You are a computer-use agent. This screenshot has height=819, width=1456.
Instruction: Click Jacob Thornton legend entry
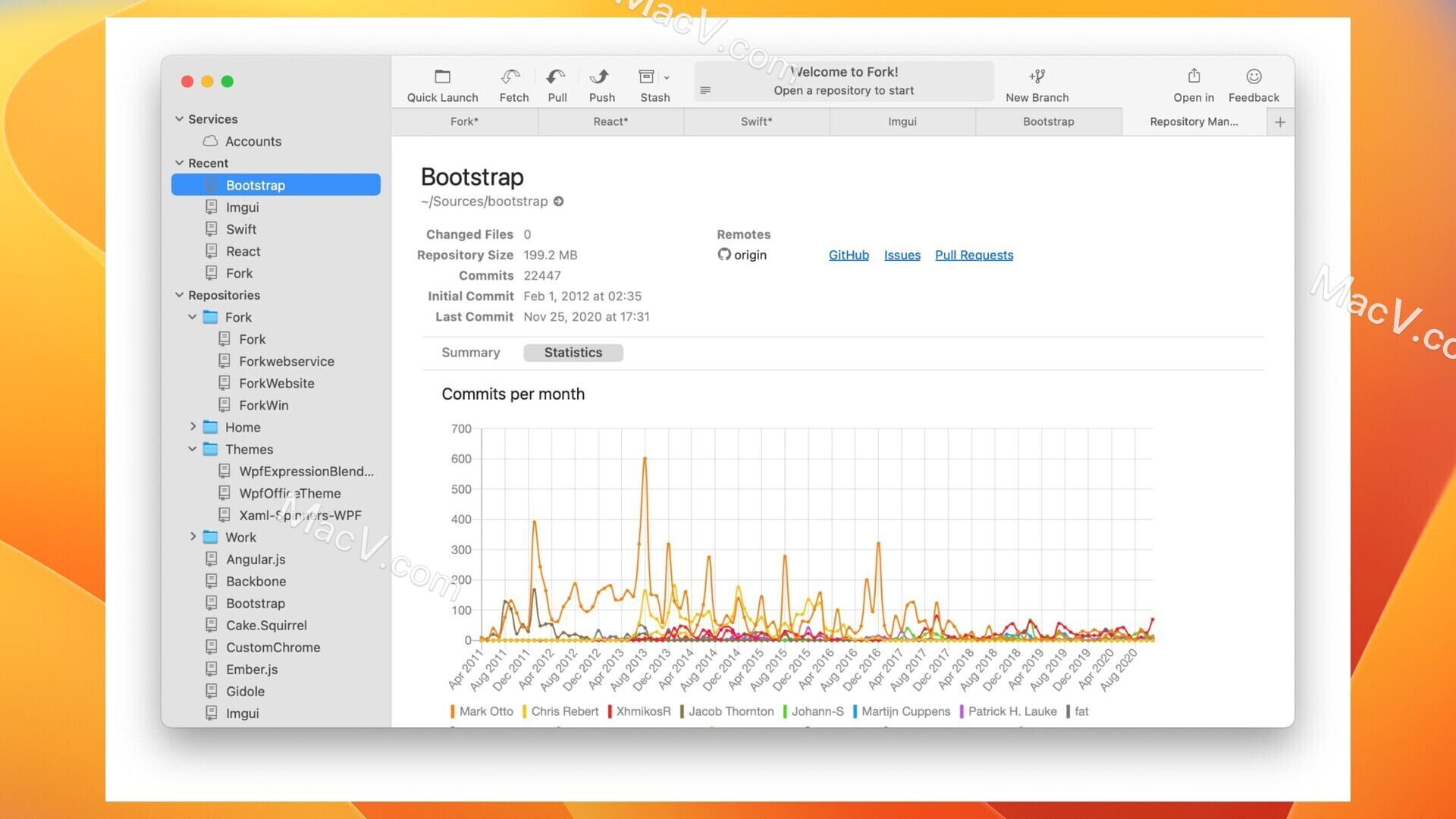tap(726, 711)
